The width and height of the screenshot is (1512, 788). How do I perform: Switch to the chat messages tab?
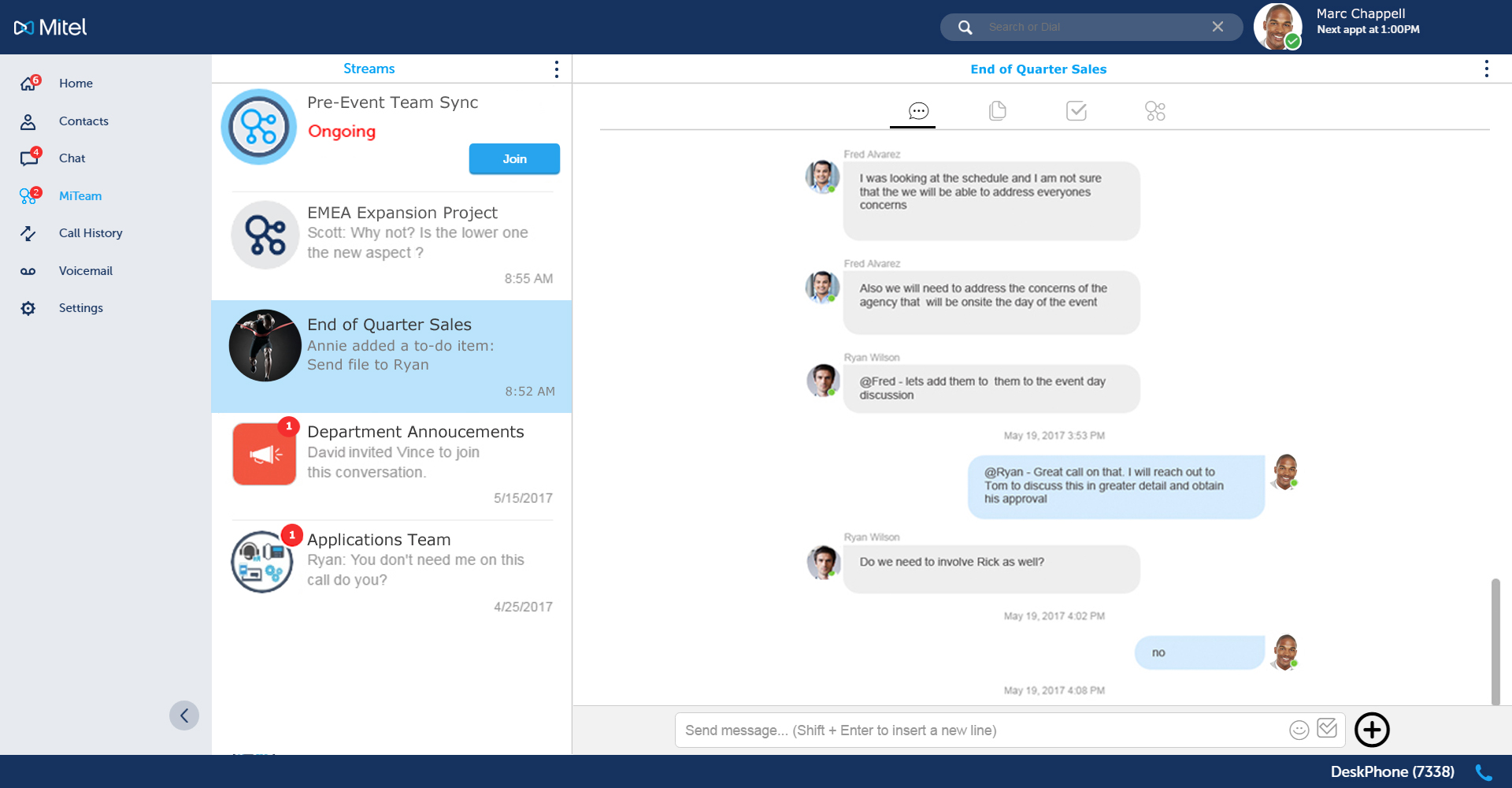(x=918, y=111)
